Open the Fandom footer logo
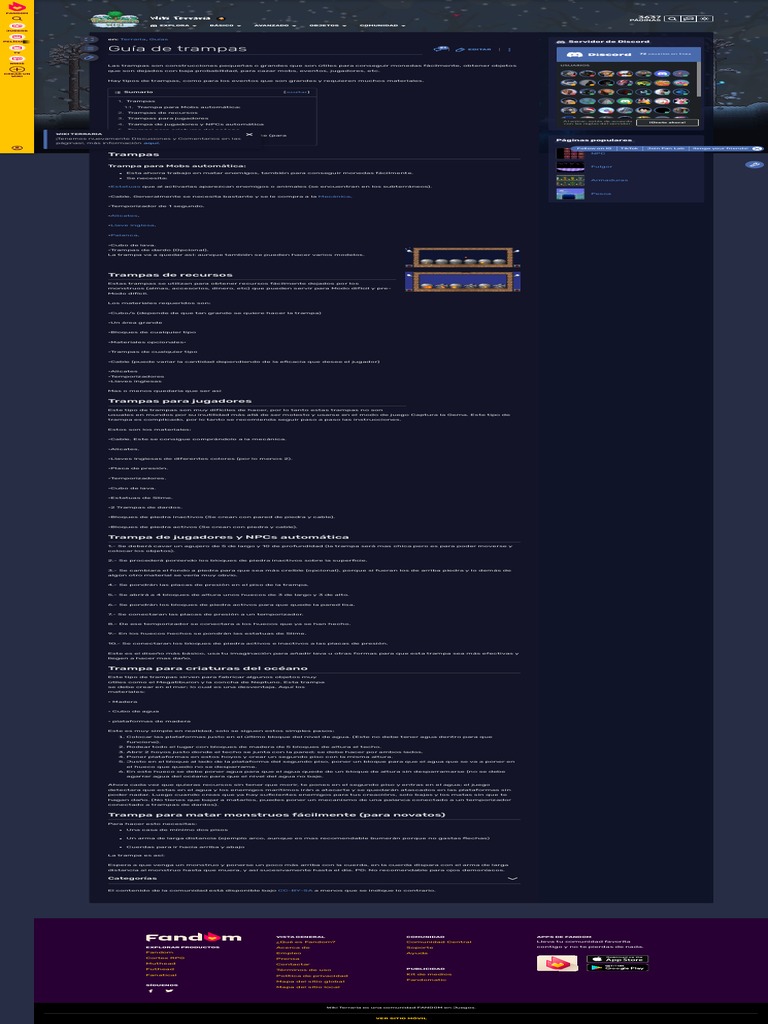The width and height of the screenshot is (768, 1024). 193,937
